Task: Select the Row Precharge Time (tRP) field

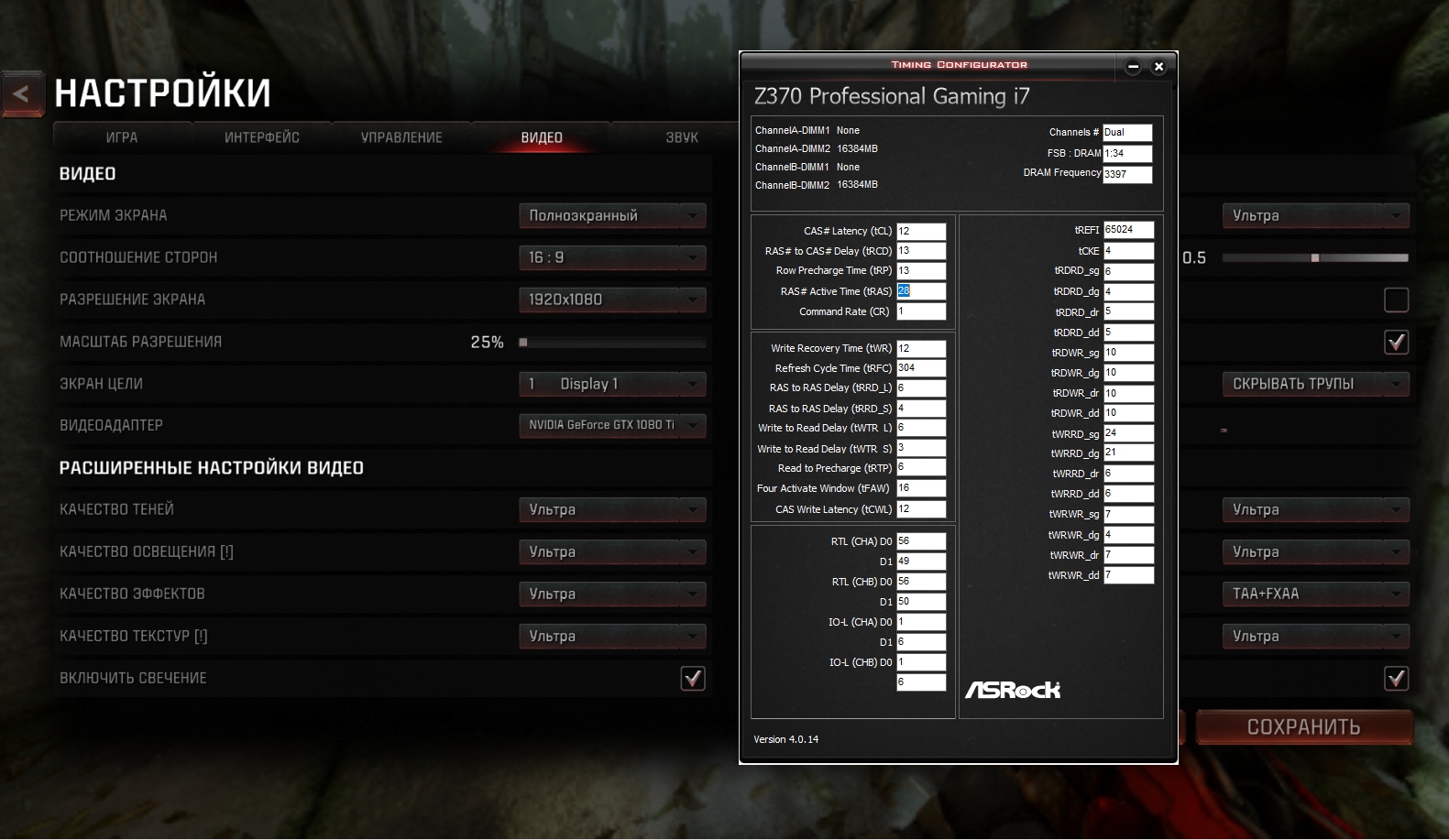Action: coord(921,271)
